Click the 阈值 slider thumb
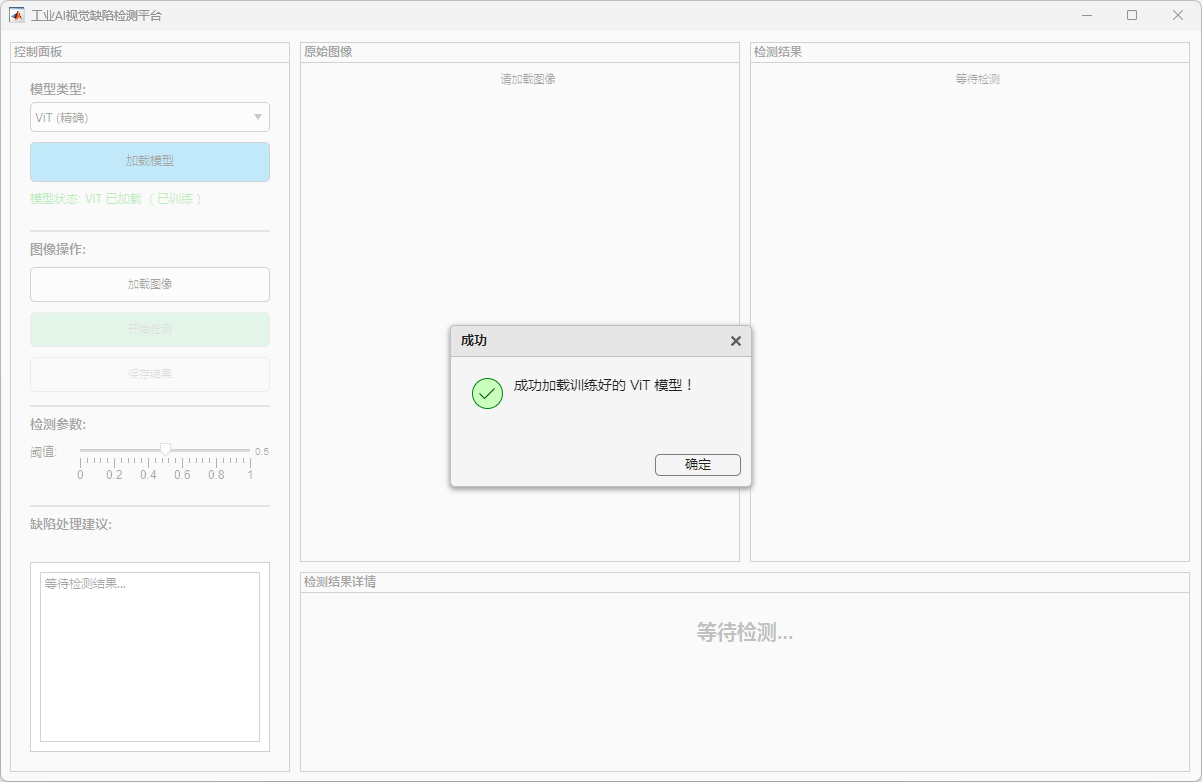1202x782 pixels. pyautogui.click(x=166, y=449)
